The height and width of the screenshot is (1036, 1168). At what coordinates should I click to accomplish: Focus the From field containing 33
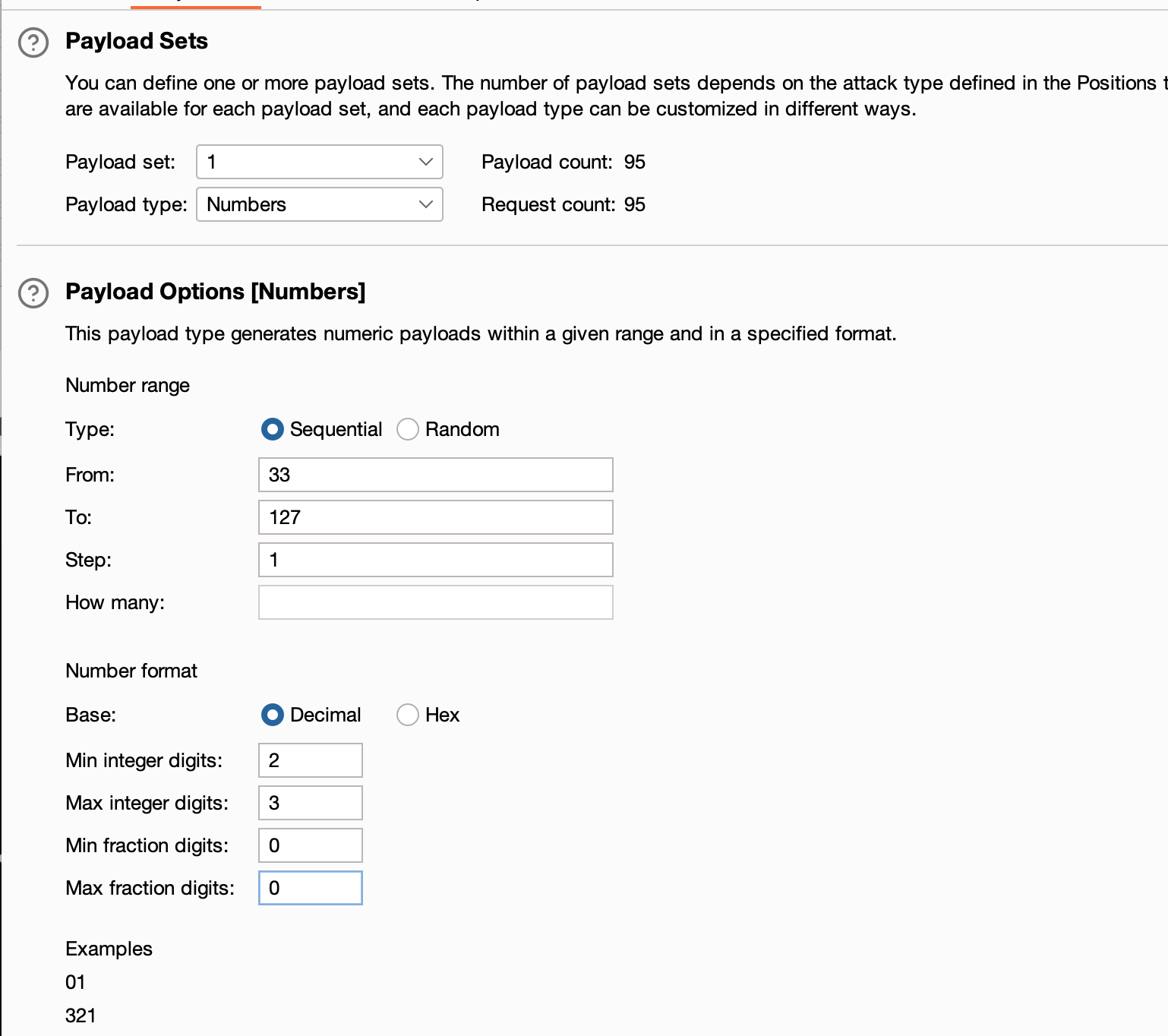click(x=436, y=475)
